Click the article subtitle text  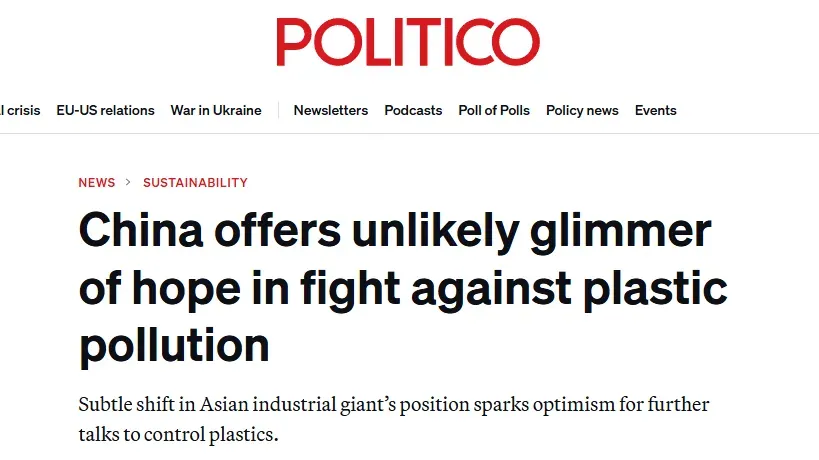[393, 421]
